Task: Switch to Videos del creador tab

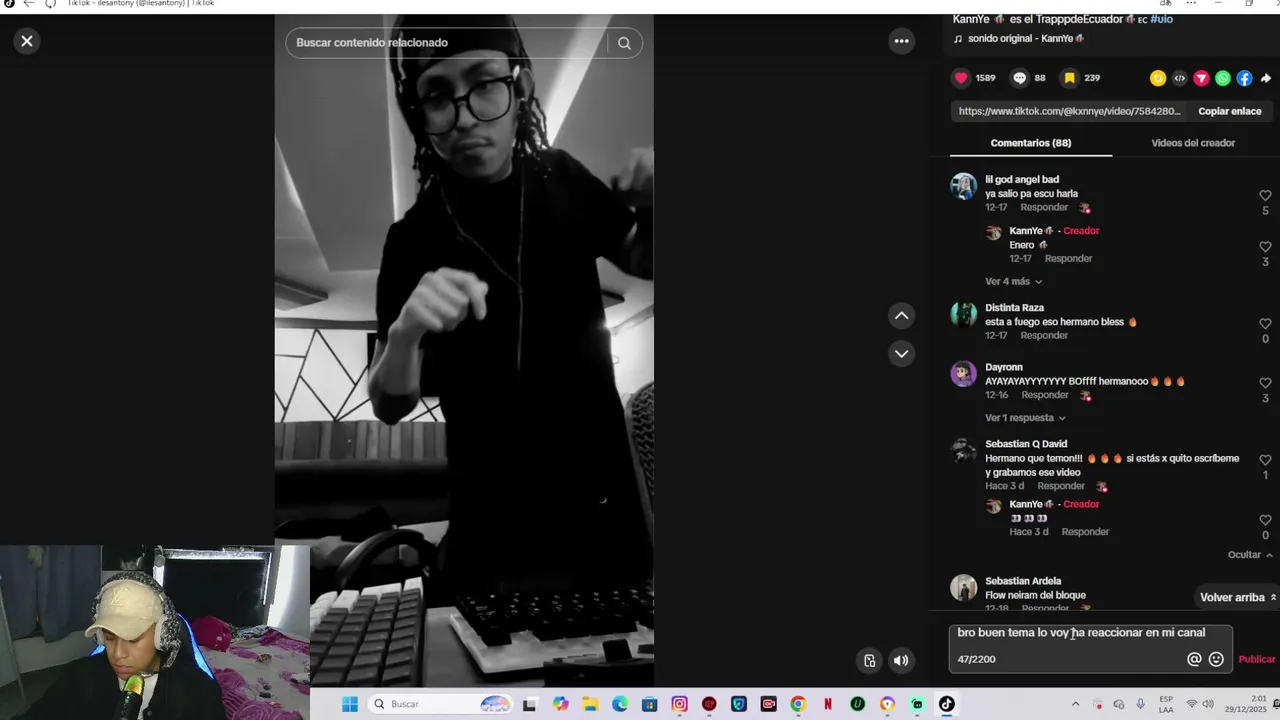Action: coord(1193,143)
